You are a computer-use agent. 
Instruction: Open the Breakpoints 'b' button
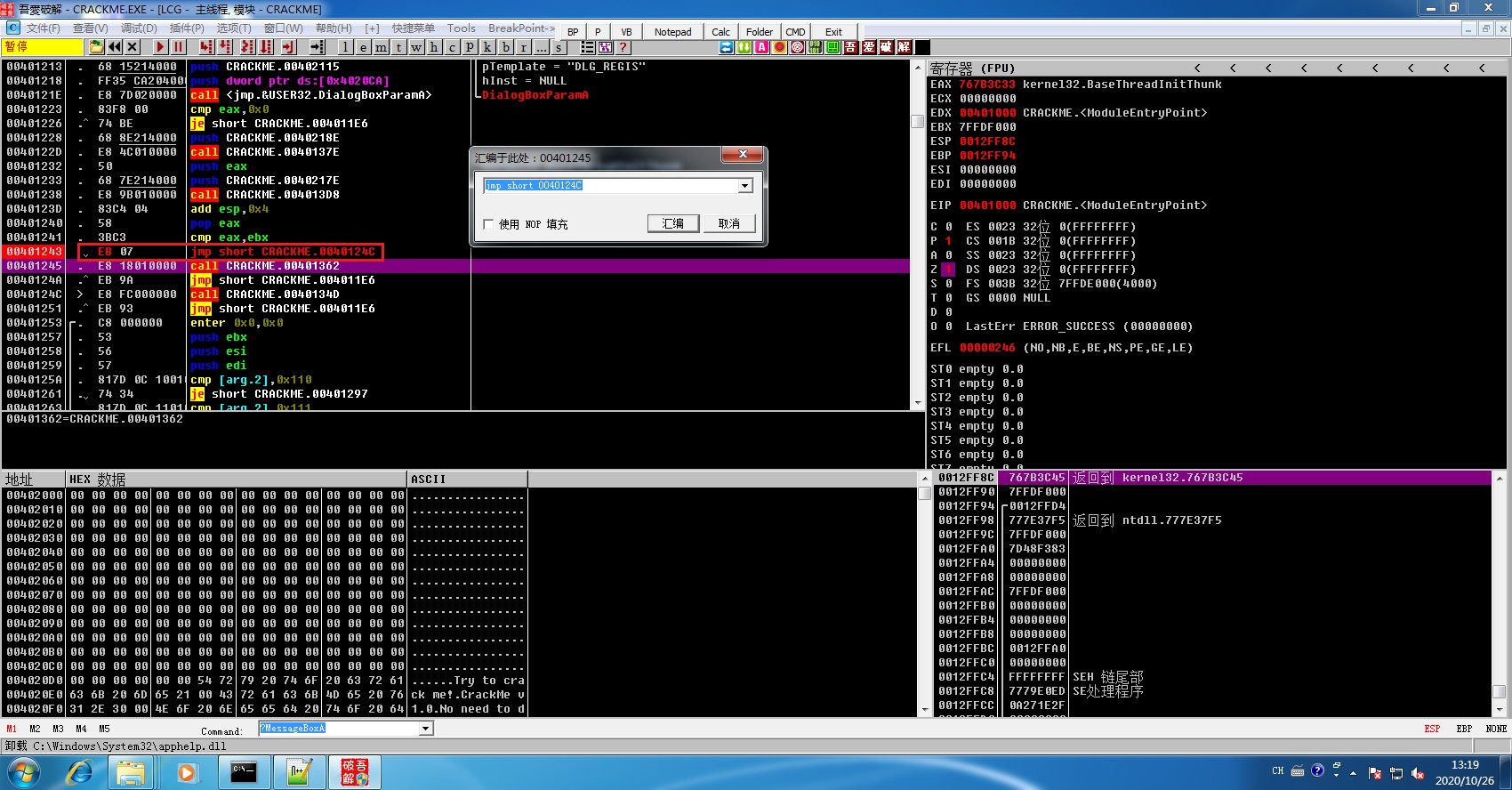(x=506, y=47)
